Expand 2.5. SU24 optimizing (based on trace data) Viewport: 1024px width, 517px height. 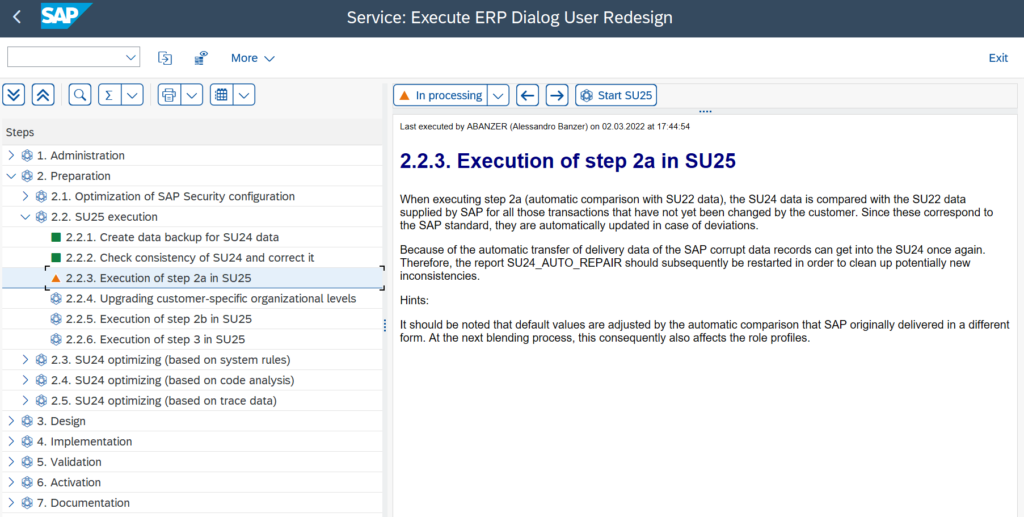tap(25, 400)
